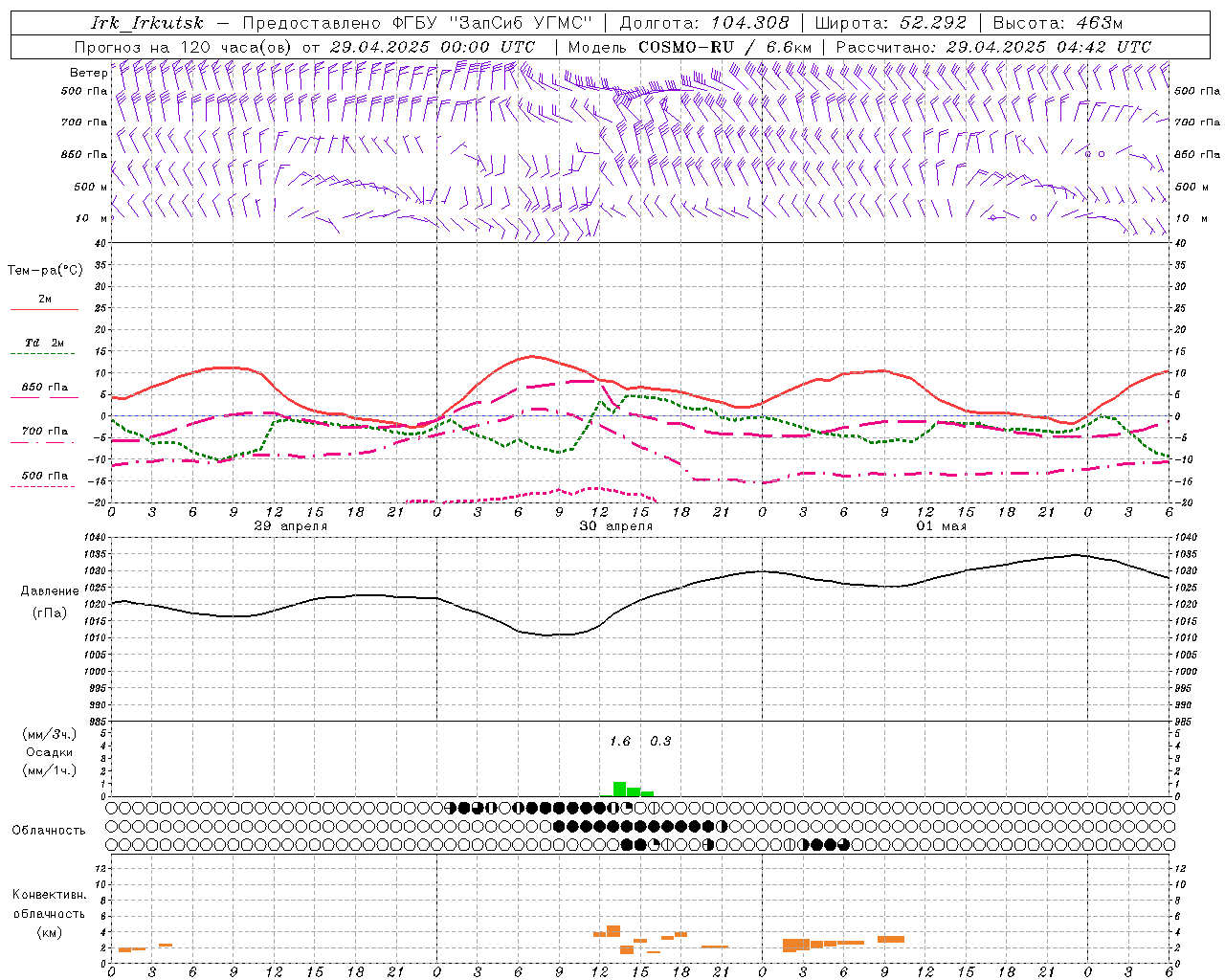Select the Рассчитано: 29.04.2025 04:42 UTC timestamp
The height and width of the screenshot is (980, 1225).
click(993, 47)
